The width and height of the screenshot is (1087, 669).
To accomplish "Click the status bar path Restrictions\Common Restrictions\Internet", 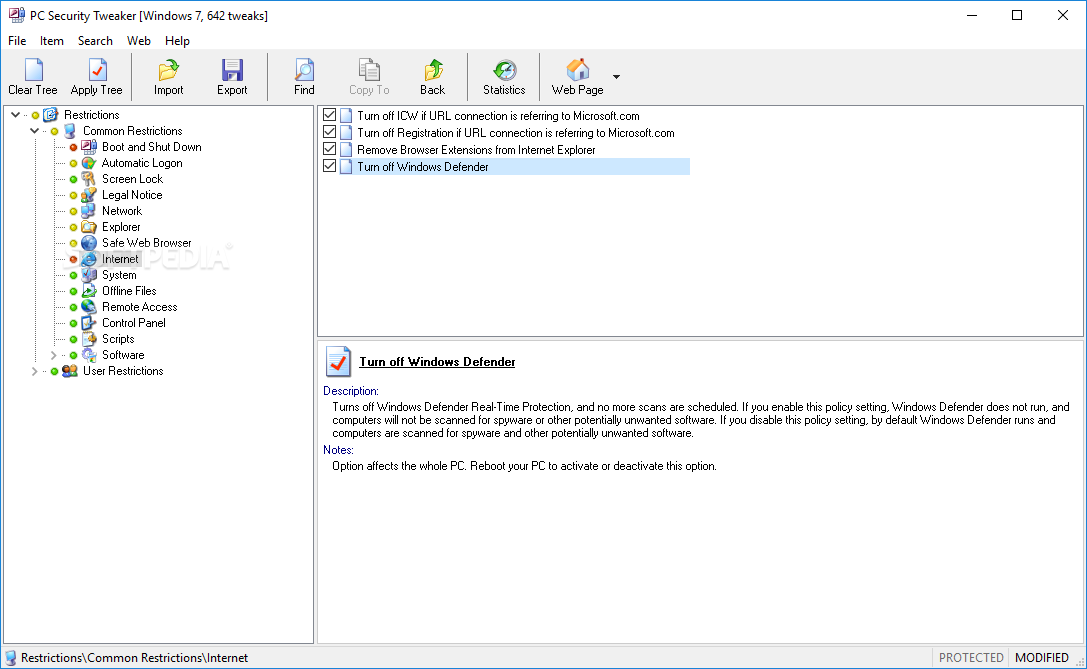I will point(134,658).
